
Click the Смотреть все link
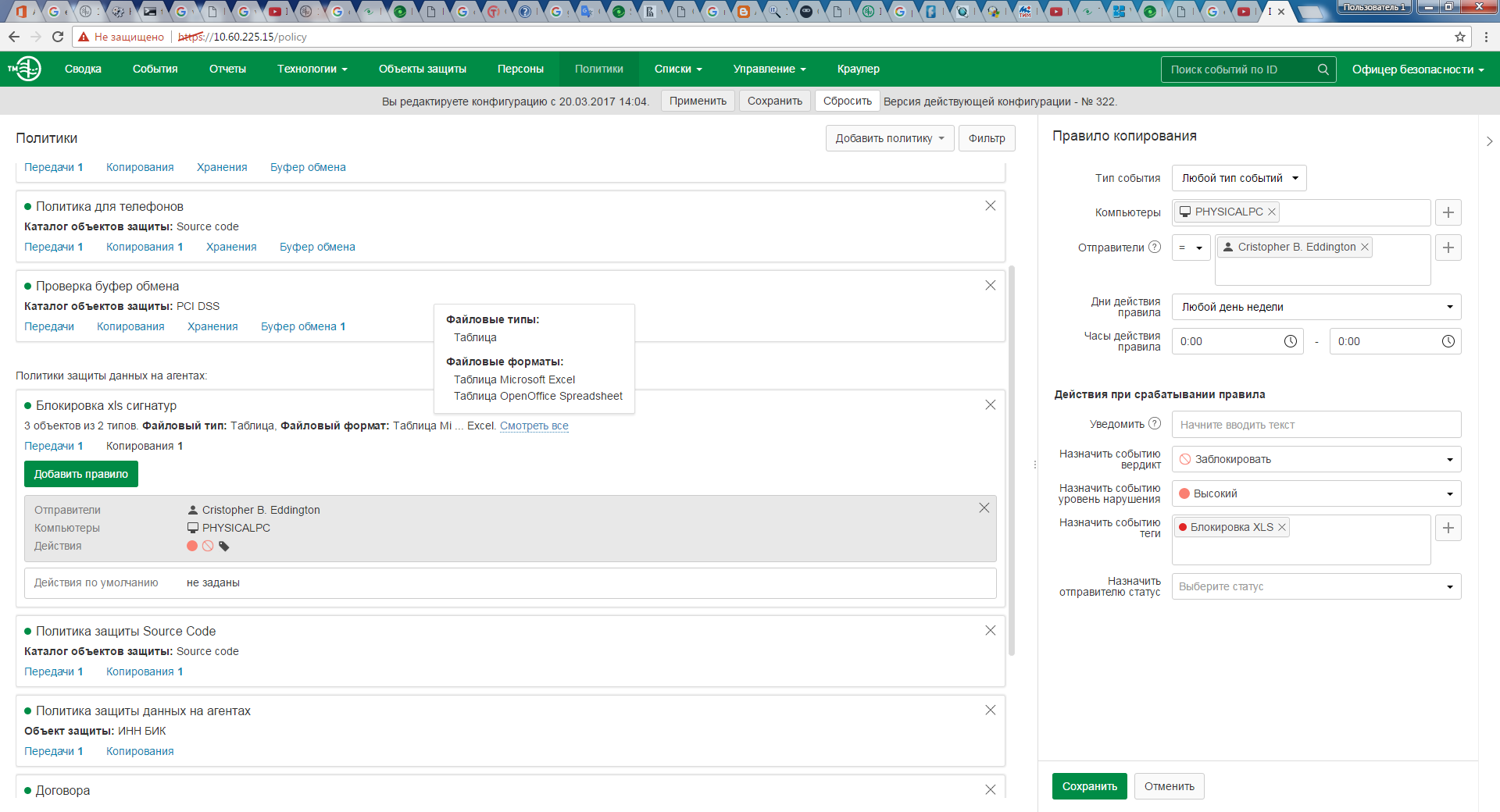coord(534,426)
